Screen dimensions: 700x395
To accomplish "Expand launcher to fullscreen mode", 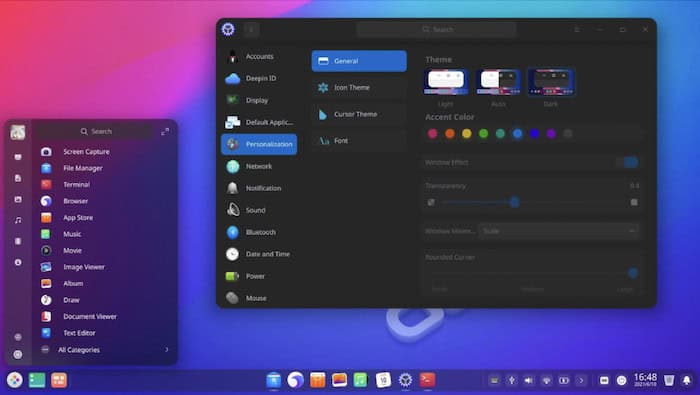I will (165, 132).
